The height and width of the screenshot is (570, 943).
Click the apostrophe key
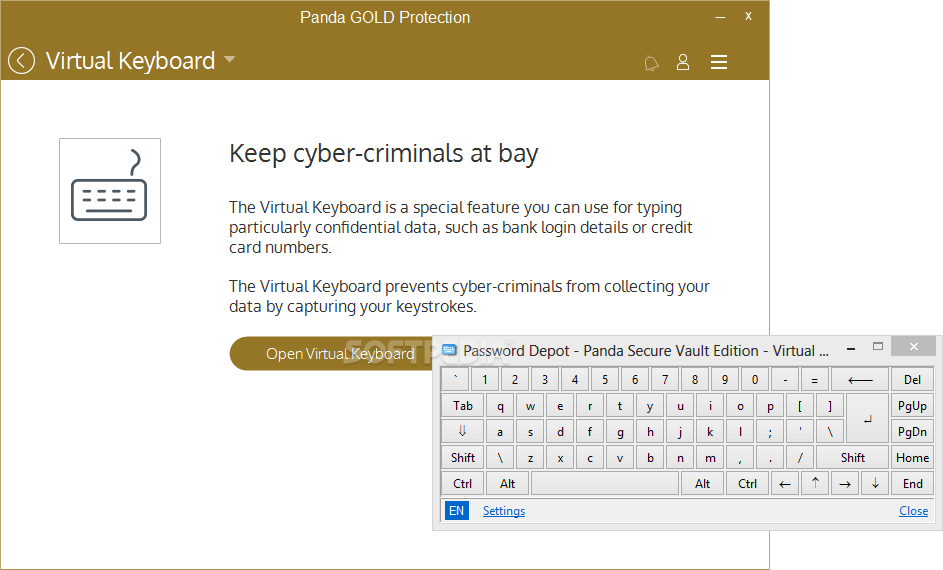pos(800,431)
